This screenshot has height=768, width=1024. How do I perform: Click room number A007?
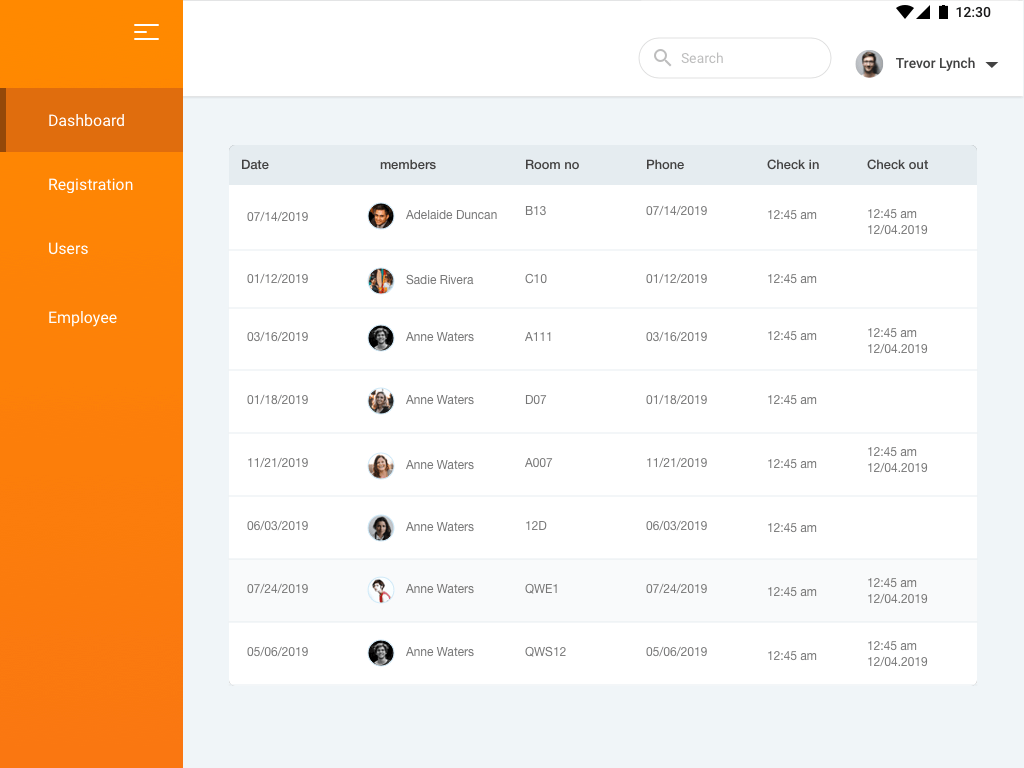click(539, 463)
